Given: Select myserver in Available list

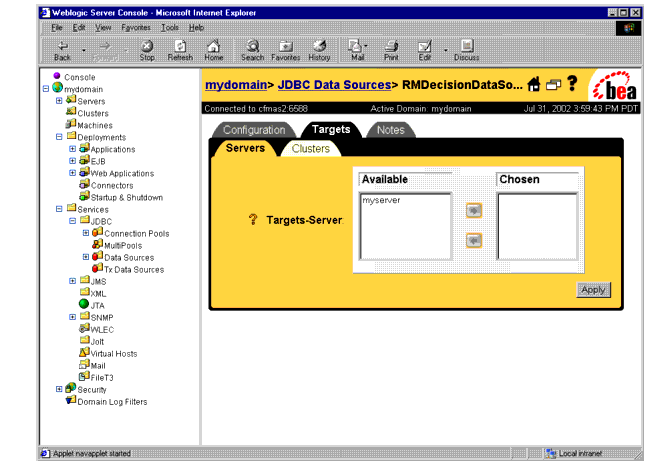Looking at the screenshot, I should point(381,200).
